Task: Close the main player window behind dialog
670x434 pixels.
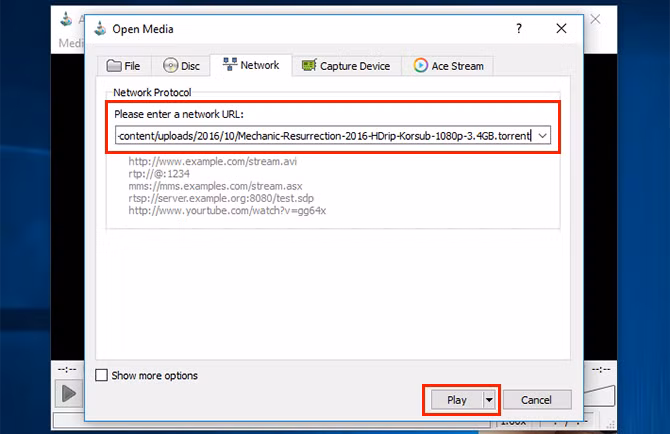Action: (595, 19)
